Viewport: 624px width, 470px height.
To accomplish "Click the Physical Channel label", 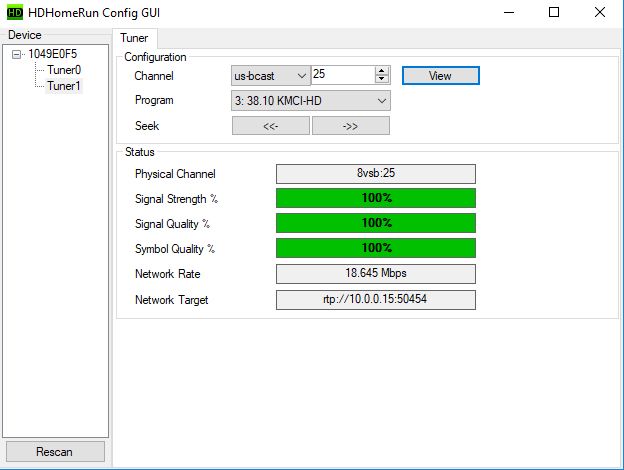I will 175,174.
